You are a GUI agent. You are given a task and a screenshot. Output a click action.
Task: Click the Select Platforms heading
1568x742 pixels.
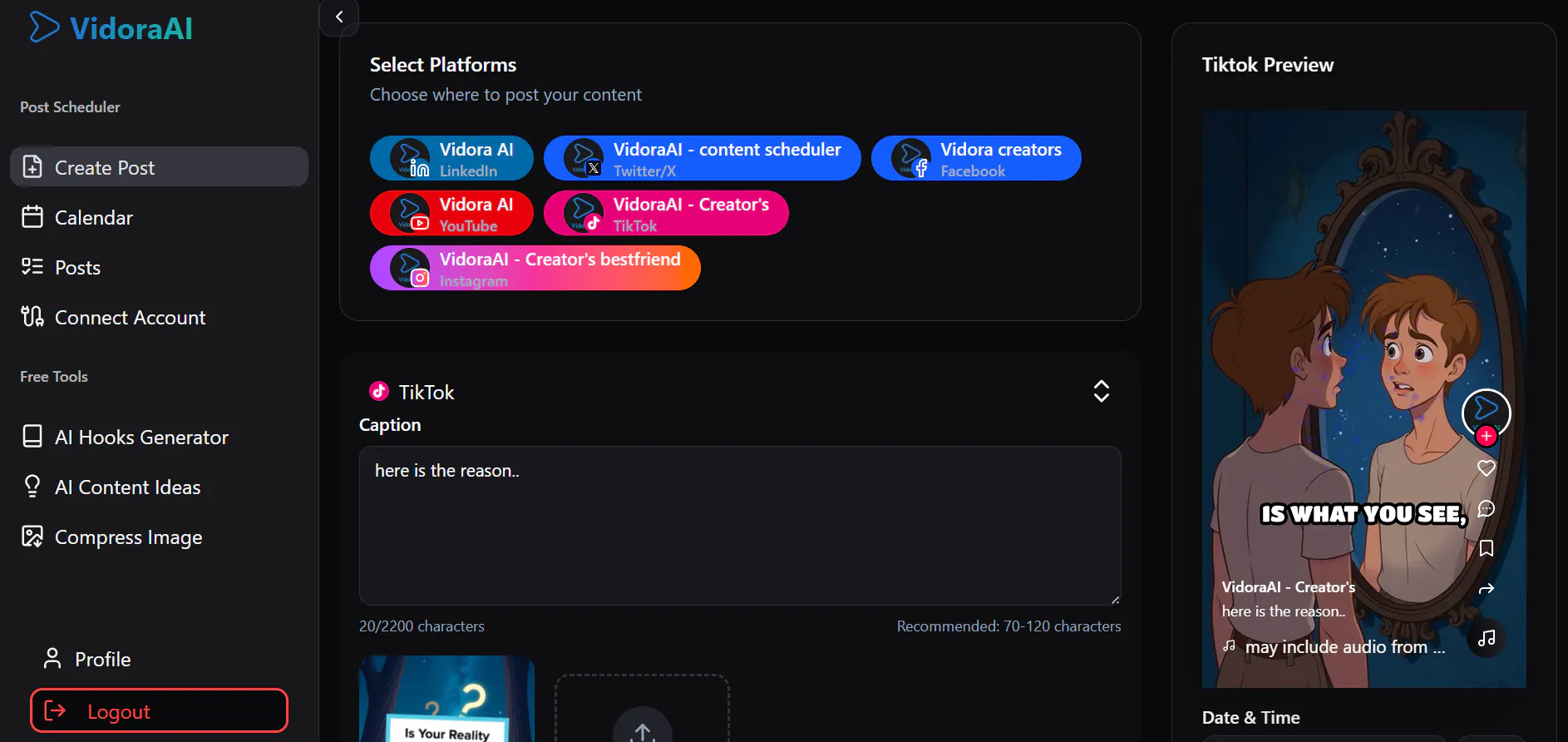[x=443, y=65]
